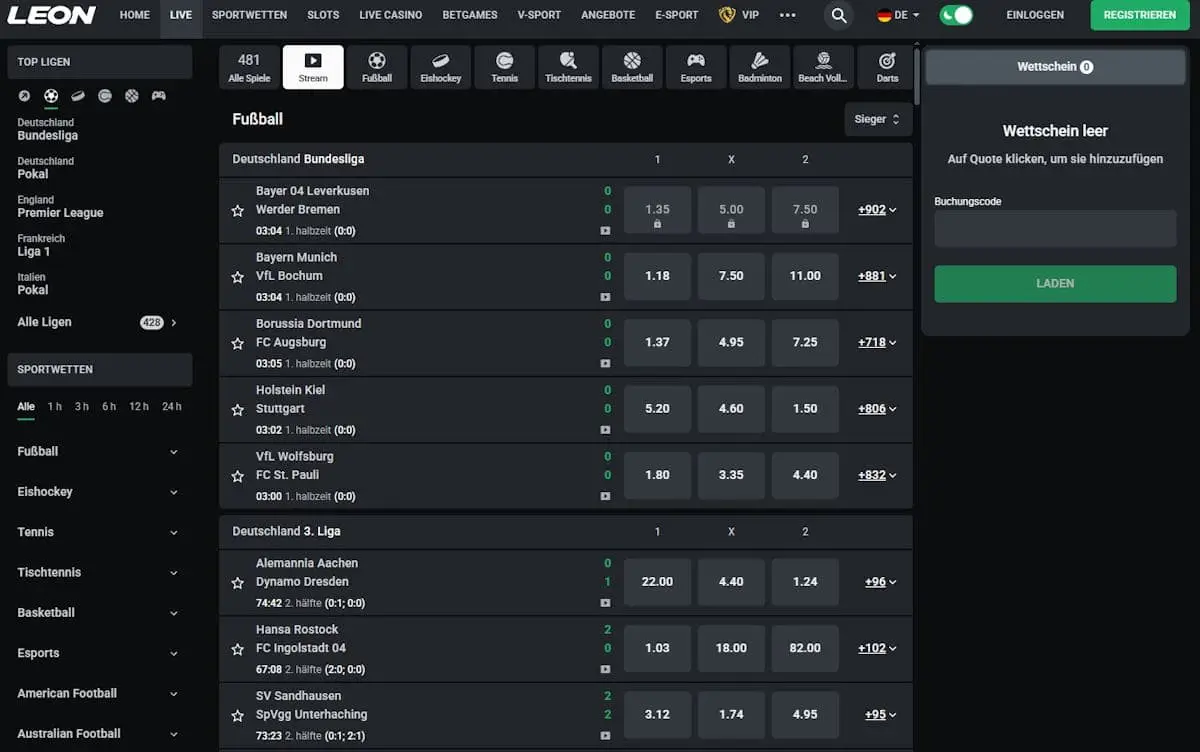This screenshot has height=752, width=1200.
Task: Open stream icon for Holstein Kiel match
Action: point(605,430)
